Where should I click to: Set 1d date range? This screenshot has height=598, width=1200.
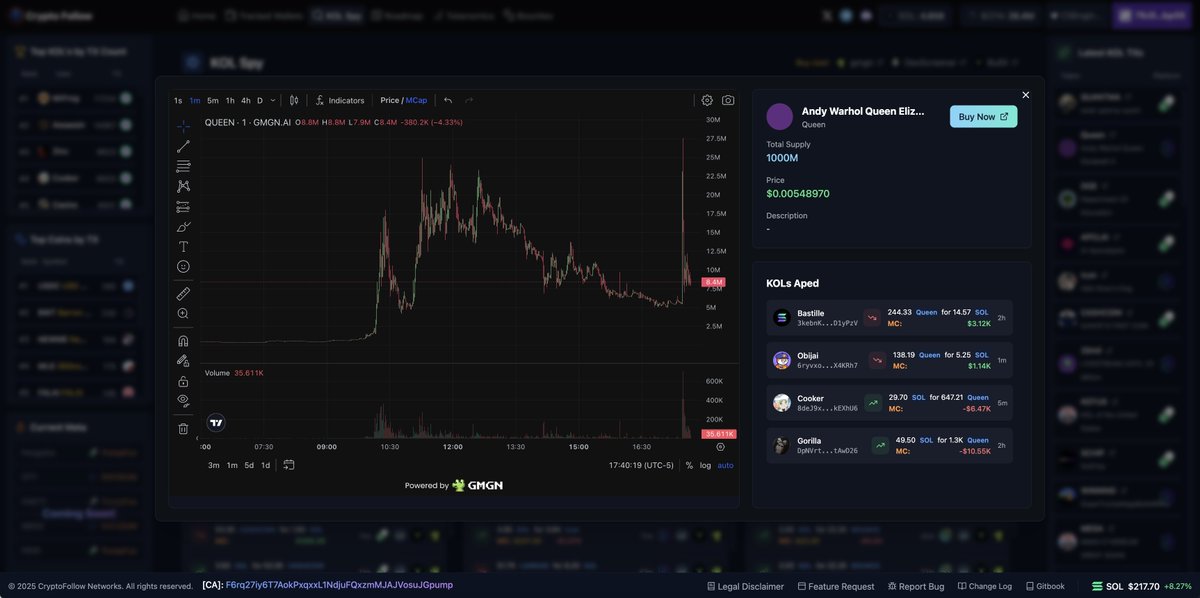(x=265, y=465)
